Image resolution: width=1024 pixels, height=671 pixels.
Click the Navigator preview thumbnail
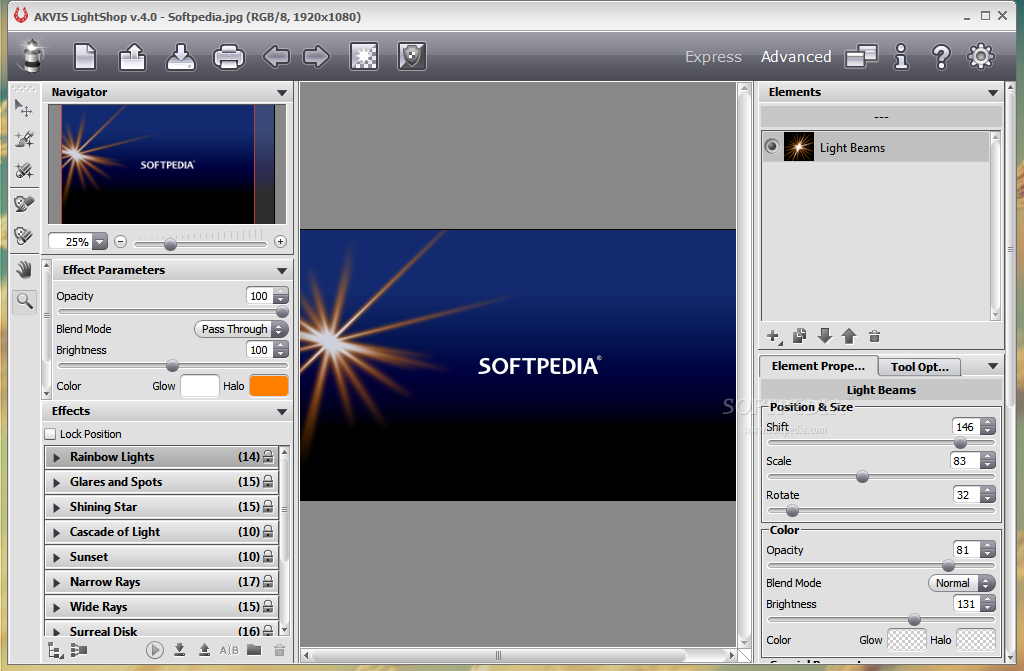click(x=167, y=165)
